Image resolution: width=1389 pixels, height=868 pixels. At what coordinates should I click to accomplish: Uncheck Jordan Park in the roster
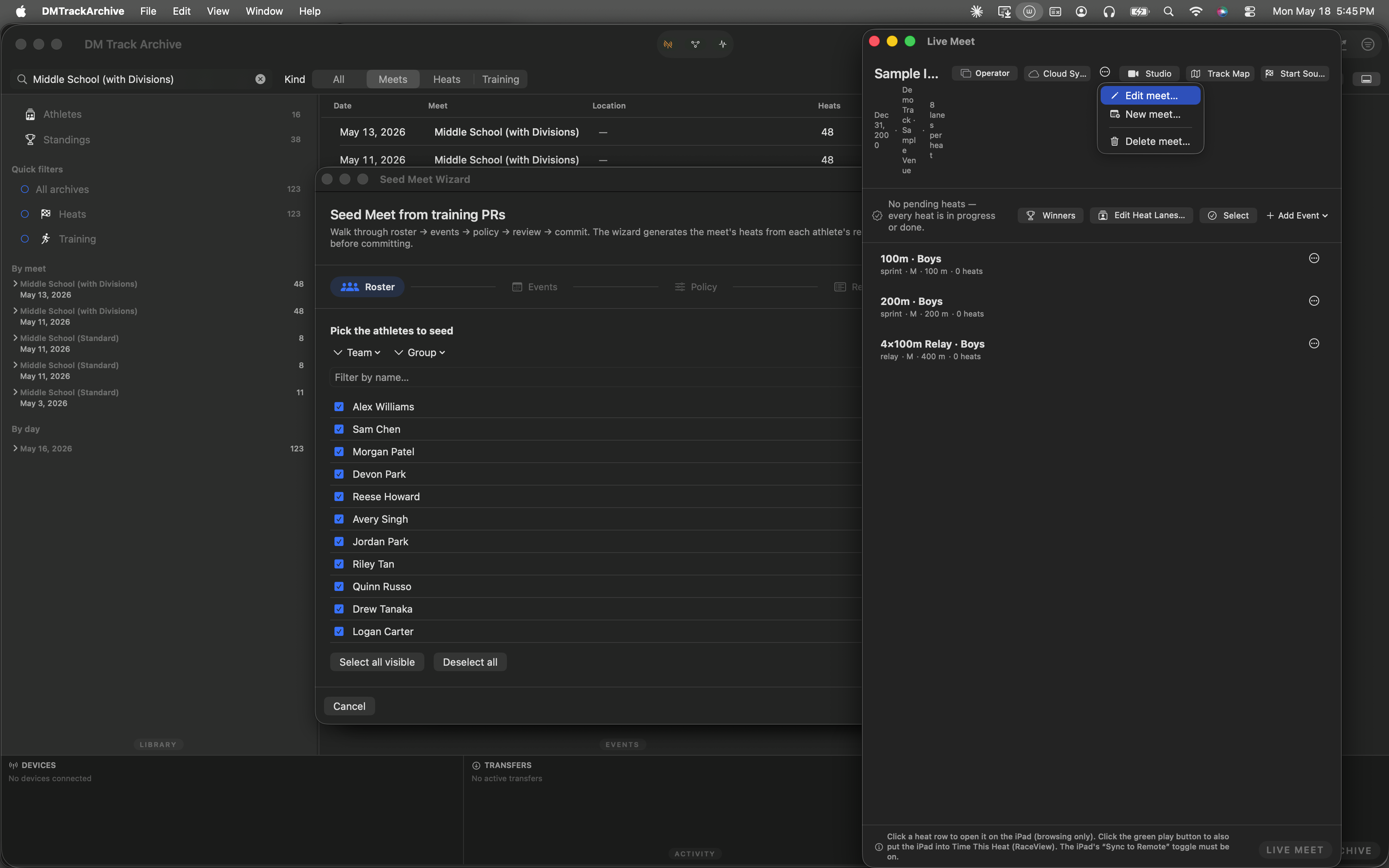[x=339, y=541]
